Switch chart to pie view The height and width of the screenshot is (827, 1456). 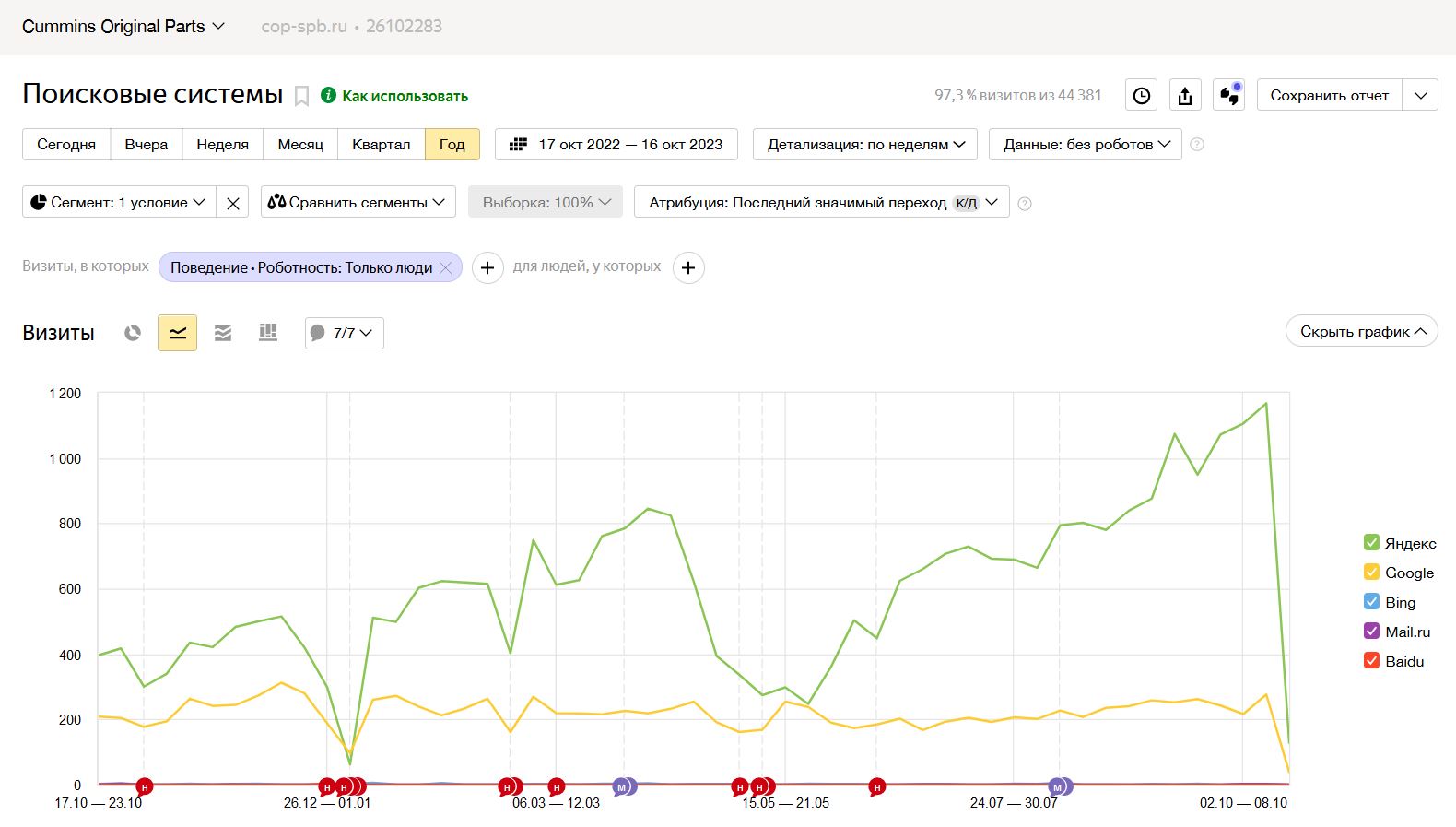pos(133,333)
